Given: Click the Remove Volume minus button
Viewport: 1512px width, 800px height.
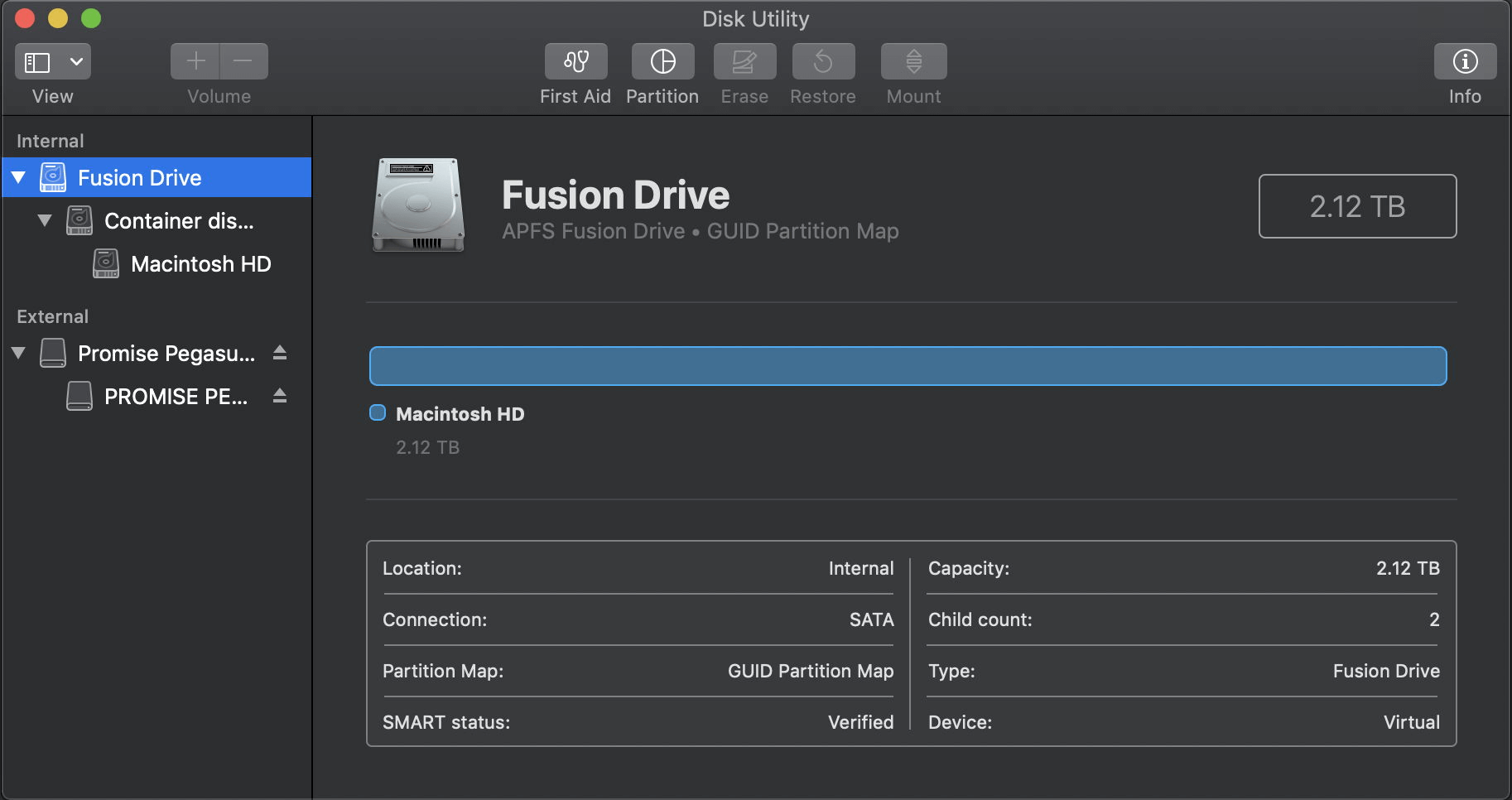Looking at the screenshot, I should click(243, 60).
